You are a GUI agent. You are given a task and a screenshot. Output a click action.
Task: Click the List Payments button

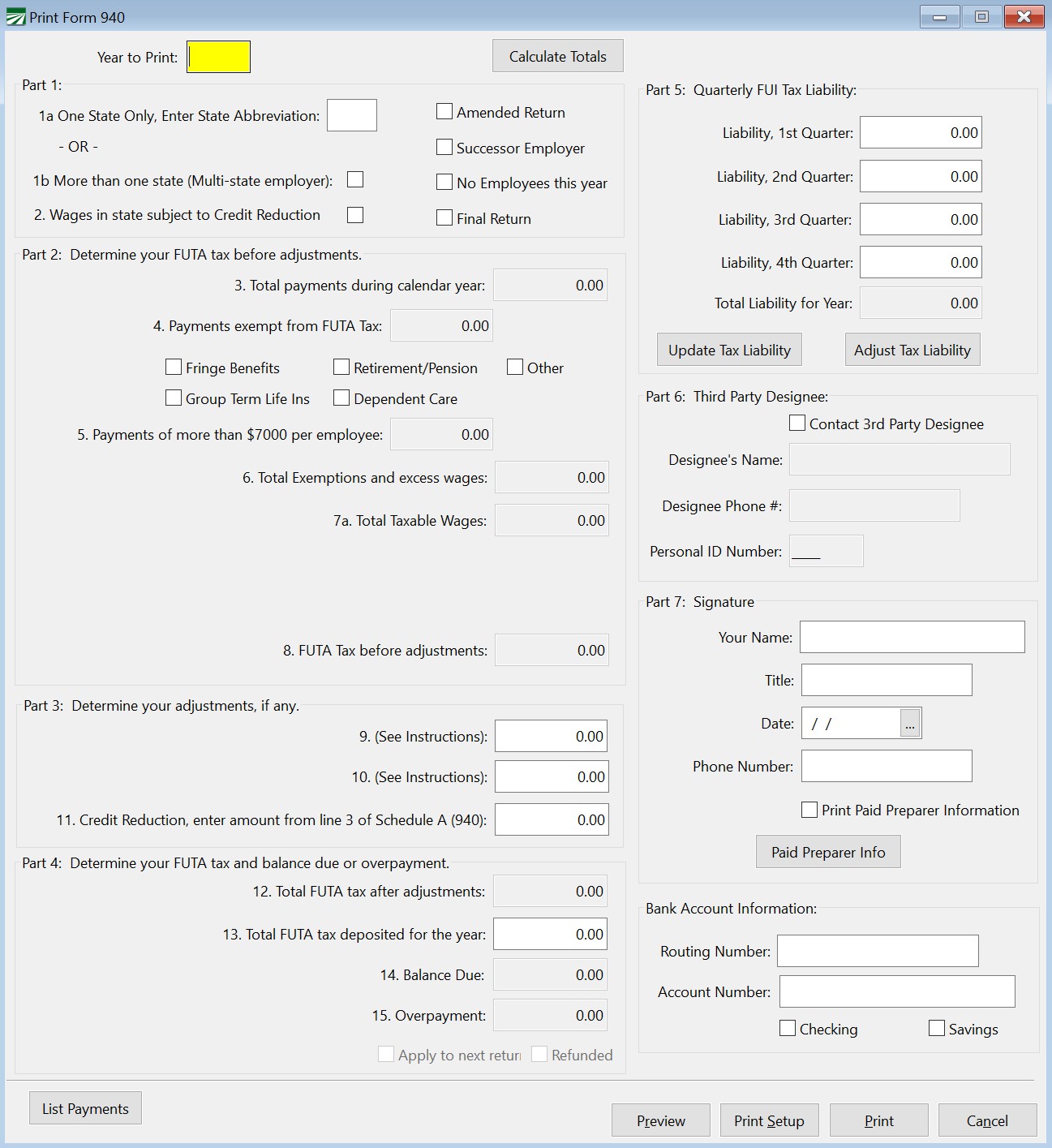coord(85,1108)
